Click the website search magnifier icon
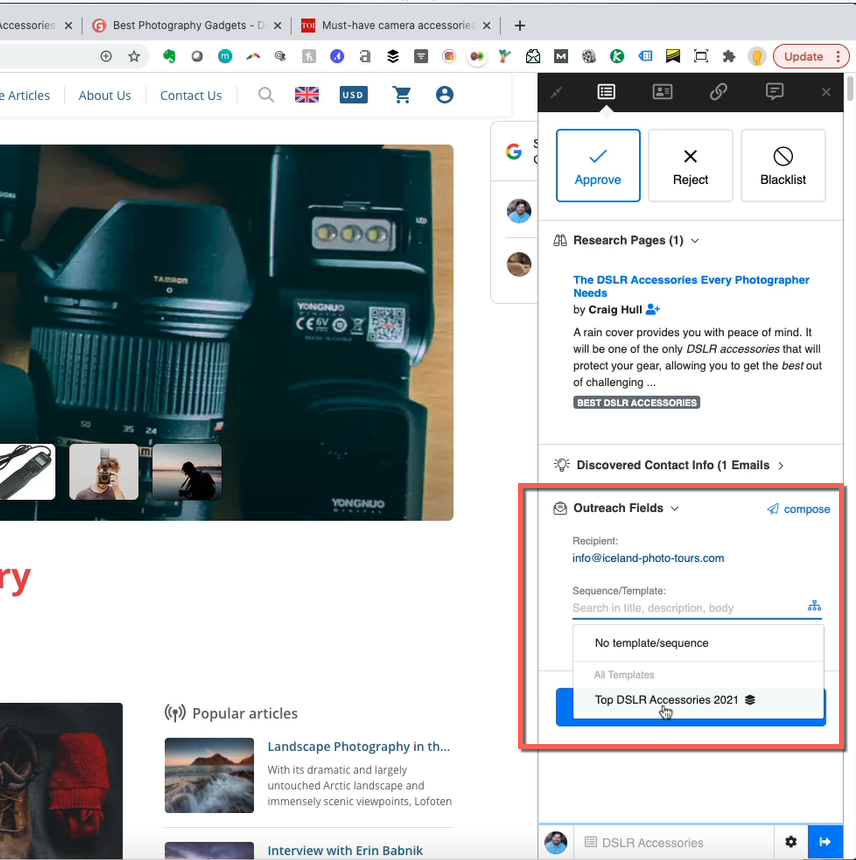The height and width of the screenshot is (860, 856). coord(266,95)
